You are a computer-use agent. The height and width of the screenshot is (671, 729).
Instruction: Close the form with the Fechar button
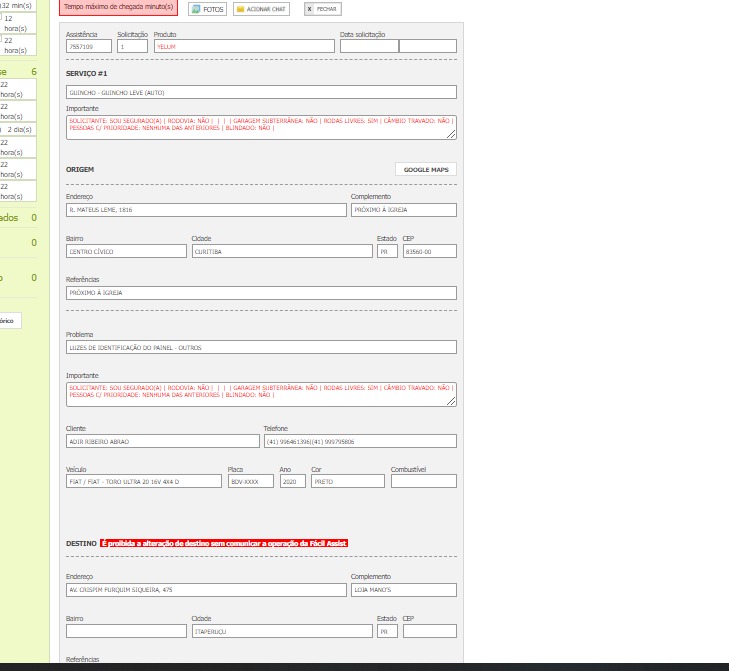pos(323,9)
